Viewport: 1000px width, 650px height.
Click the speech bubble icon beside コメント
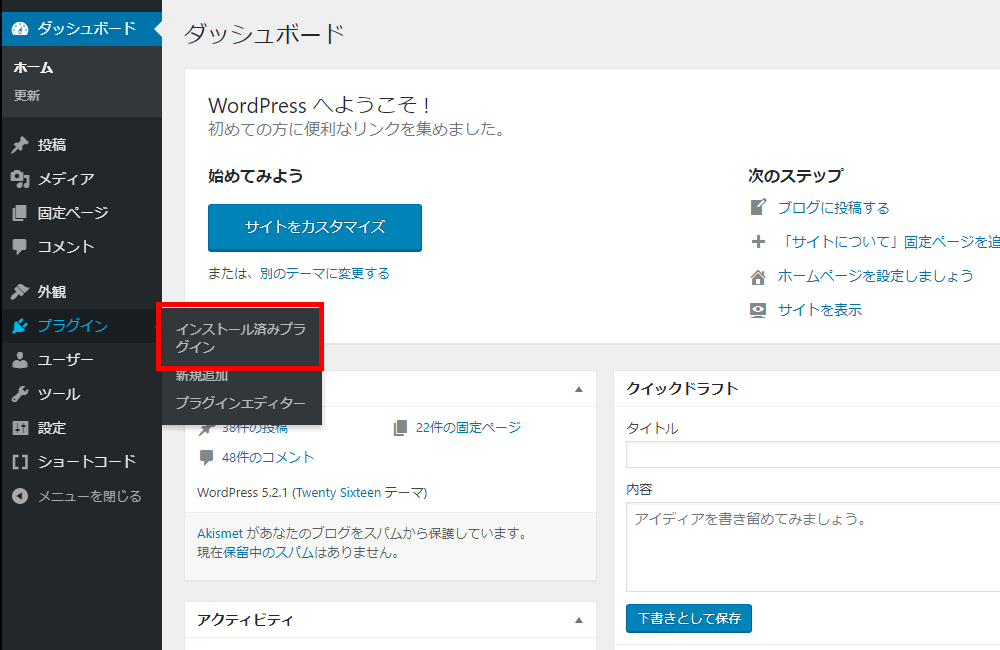click(19, 247)
